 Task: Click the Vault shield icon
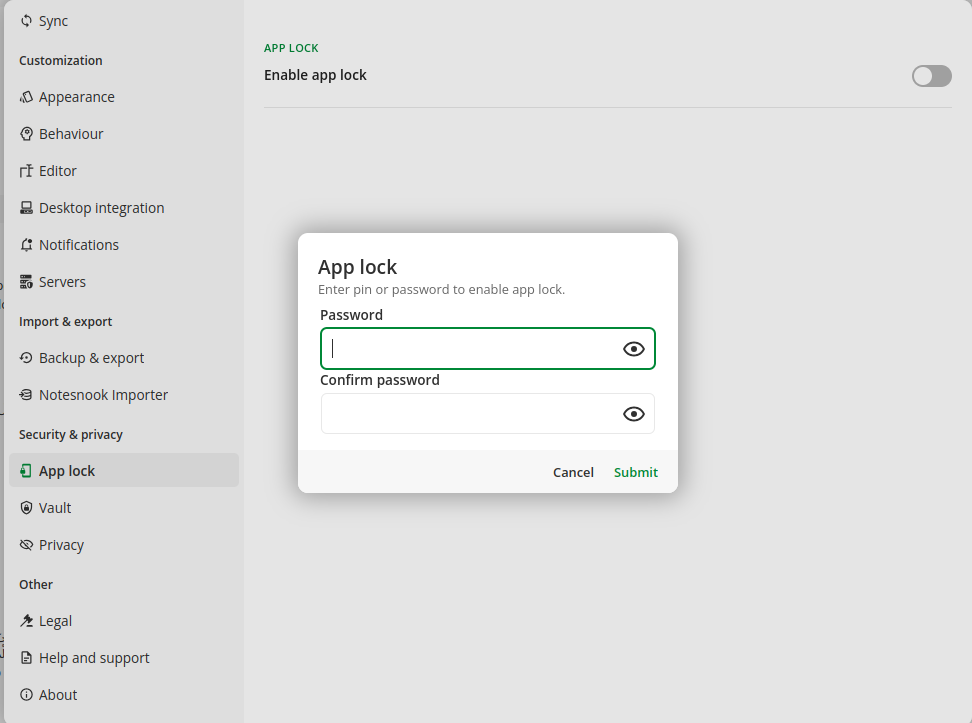(x=26, y=508)
